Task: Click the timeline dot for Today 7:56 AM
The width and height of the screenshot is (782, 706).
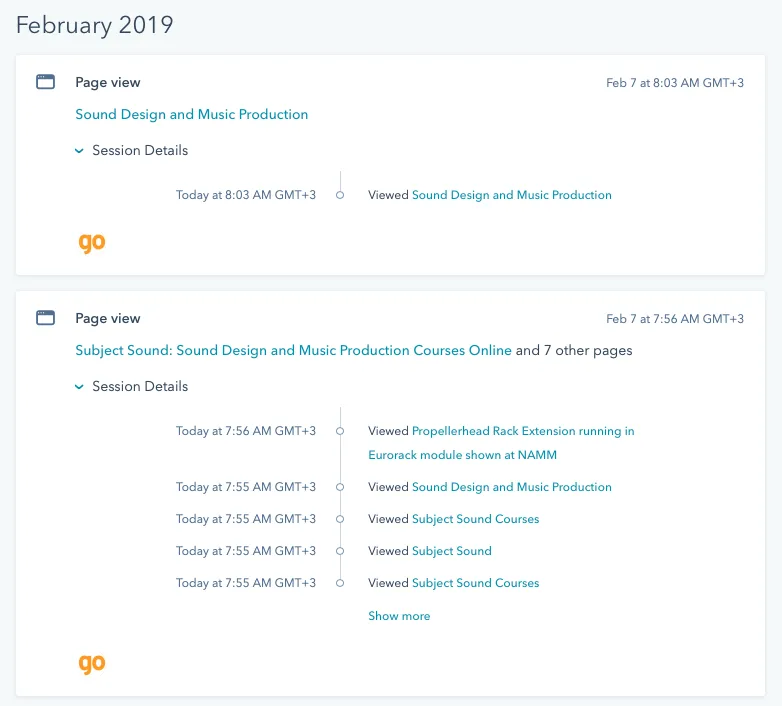Action: coord(340,431)
